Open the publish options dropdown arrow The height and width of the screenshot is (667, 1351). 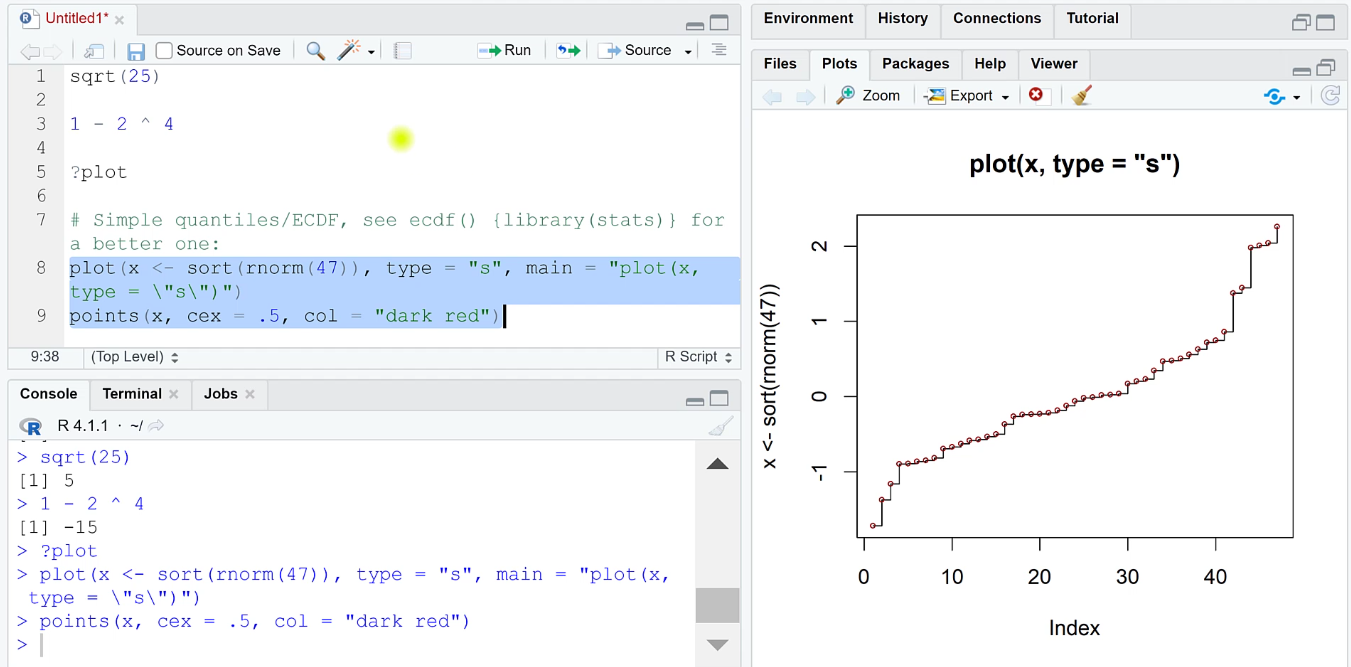[x=1296, y=97]
